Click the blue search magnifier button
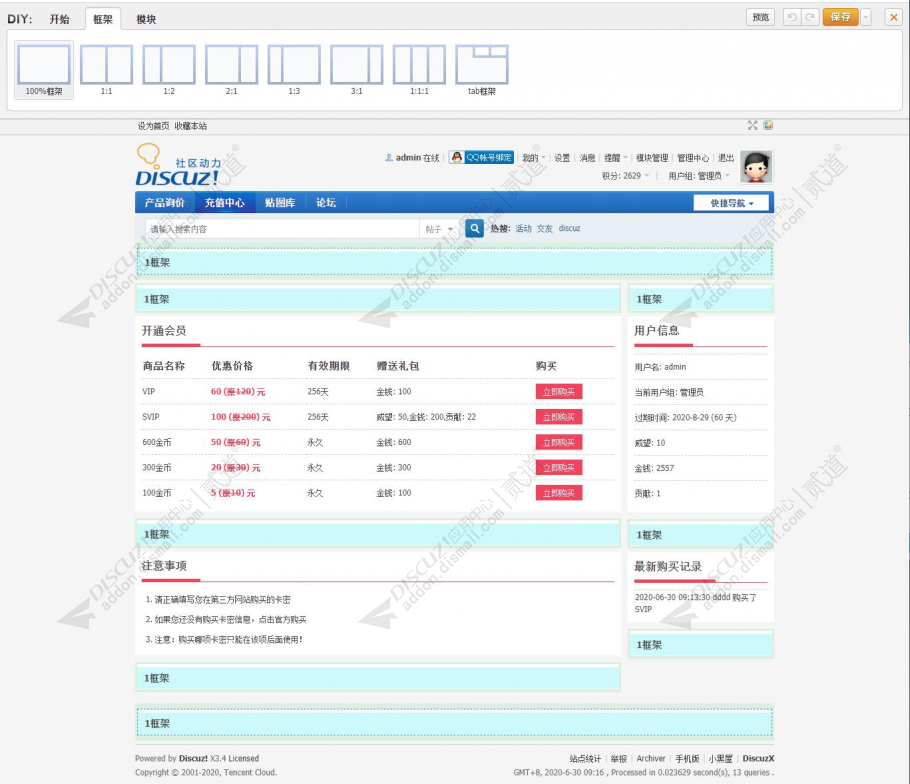The width and height of the screenshot is (910, 784). 474,228
